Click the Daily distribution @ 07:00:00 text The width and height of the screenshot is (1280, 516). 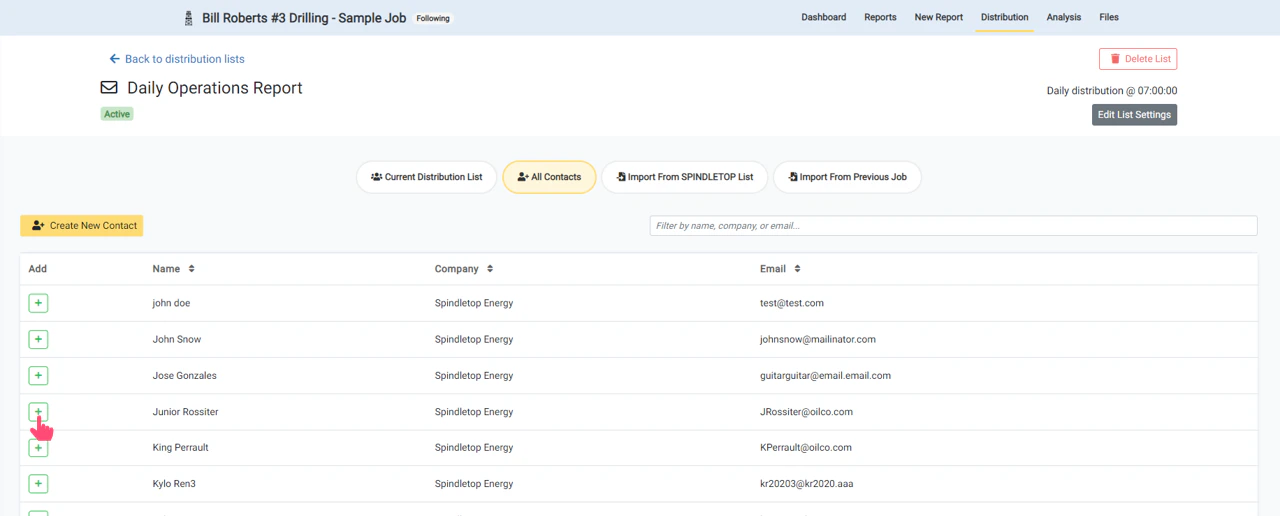[1112, 91]
